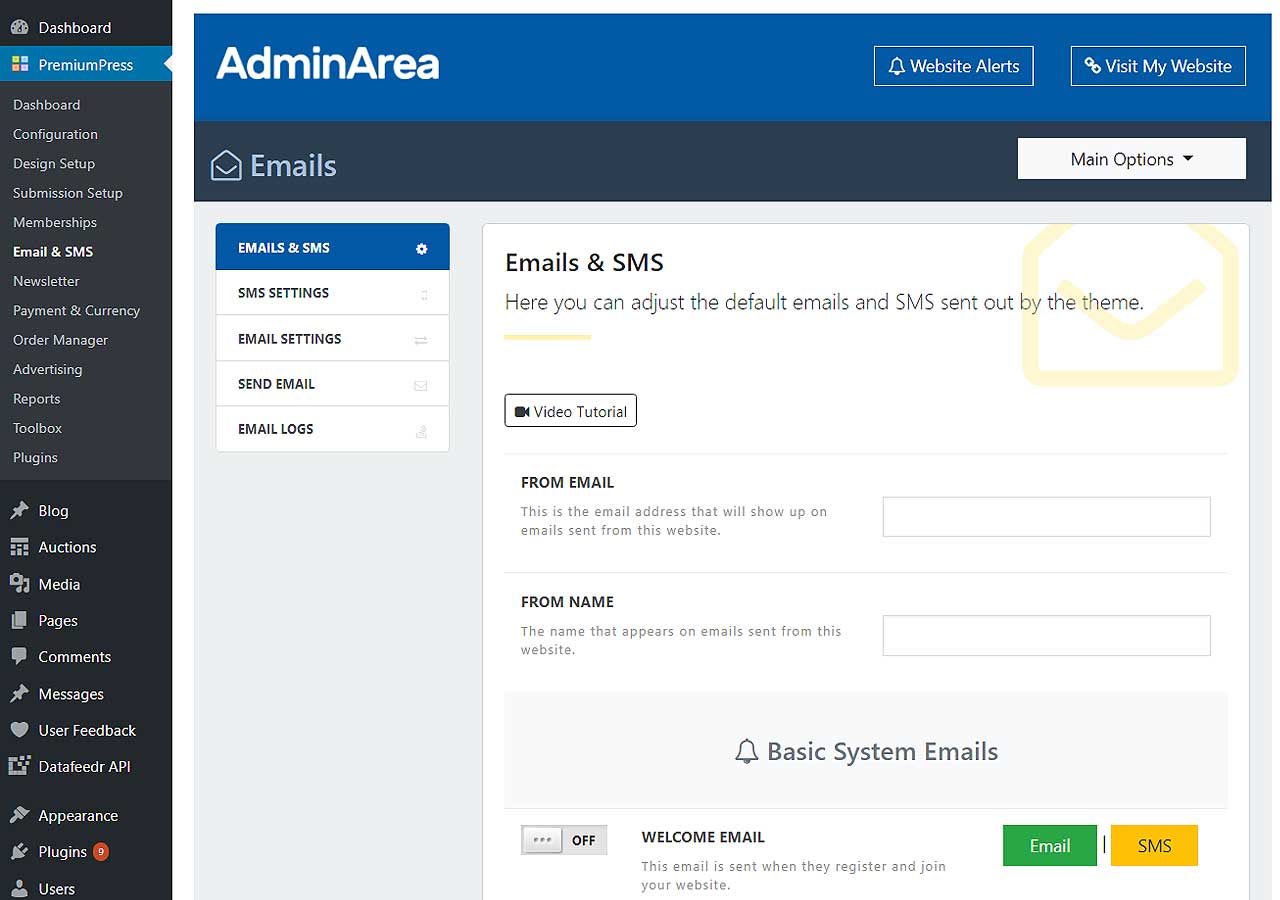Click the Plugins plug icon in sidebar
The width and height of the screenshot is (1280, 900).
click(x=19, y=852)
